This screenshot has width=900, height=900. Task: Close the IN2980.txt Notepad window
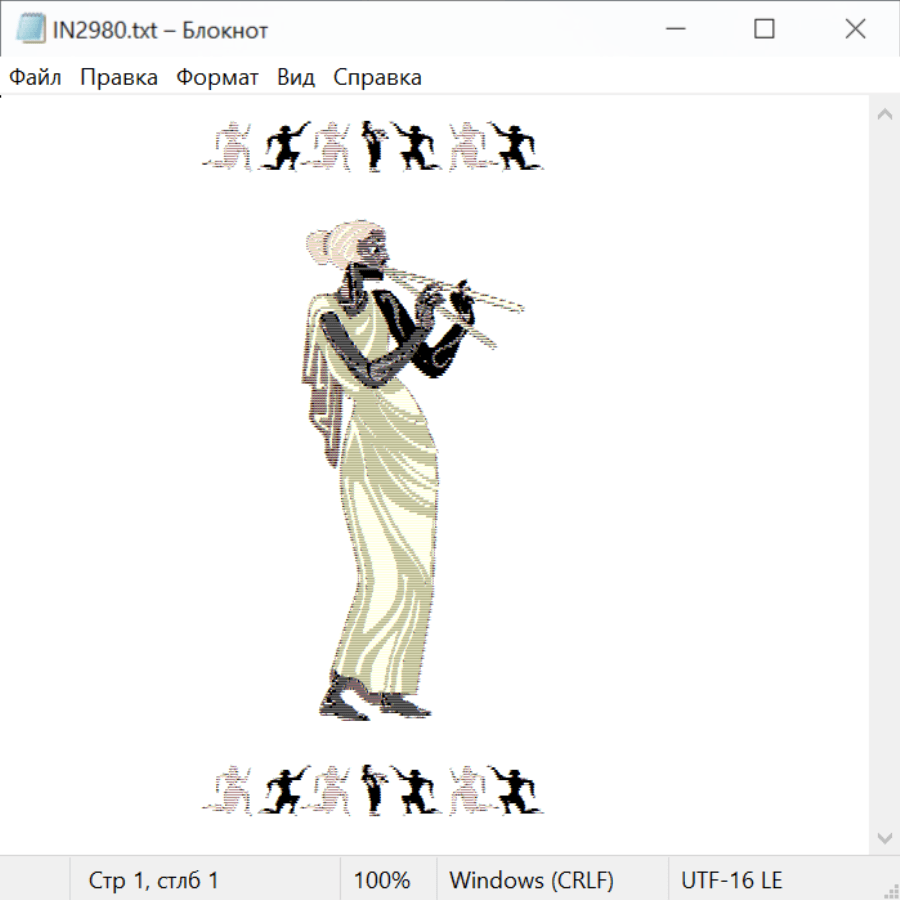click(x=855, y=30)
